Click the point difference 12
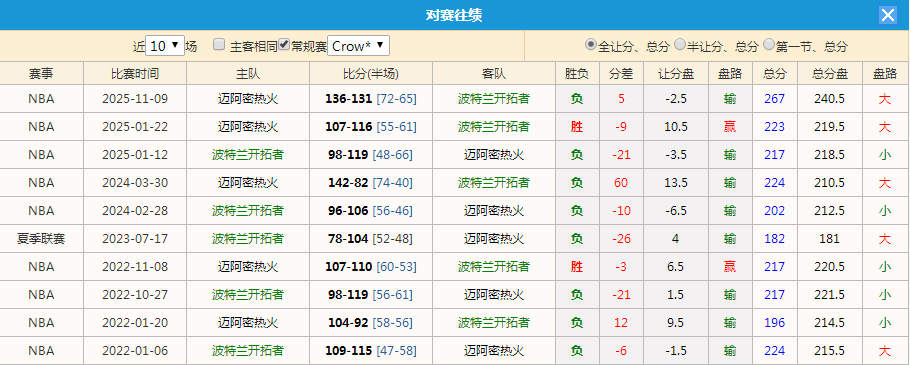 [621, 323]
